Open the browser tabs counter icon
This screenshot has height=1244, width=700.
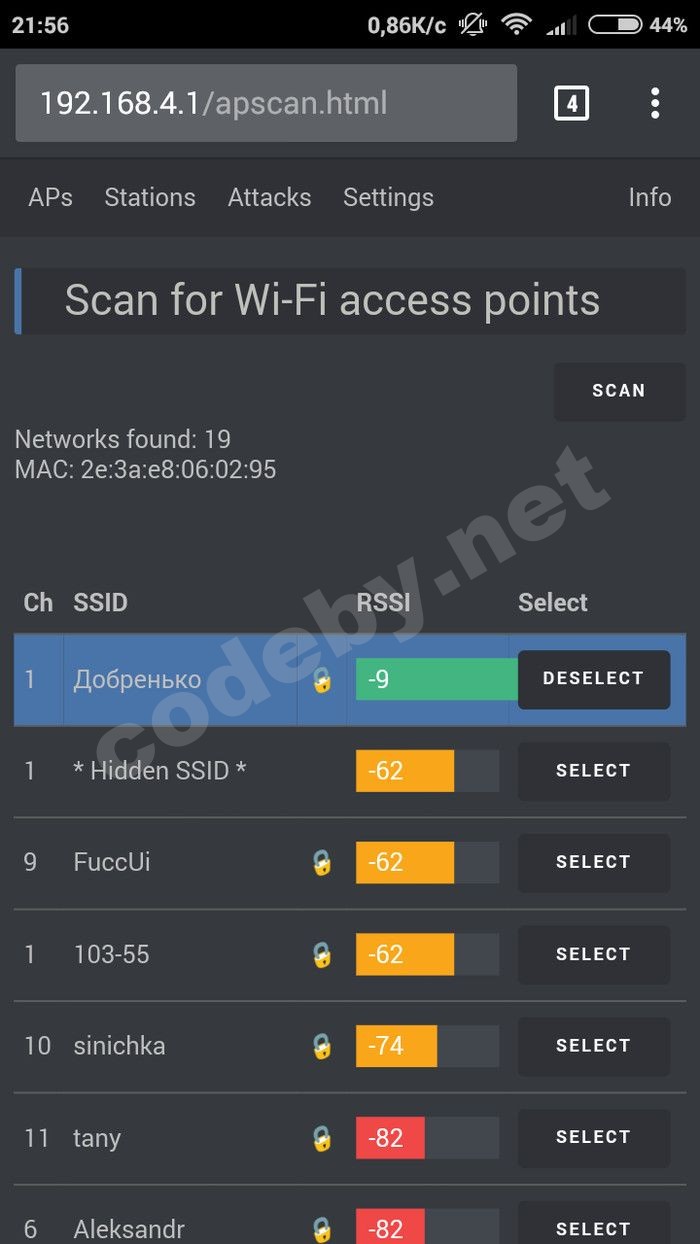click(571, 103)
